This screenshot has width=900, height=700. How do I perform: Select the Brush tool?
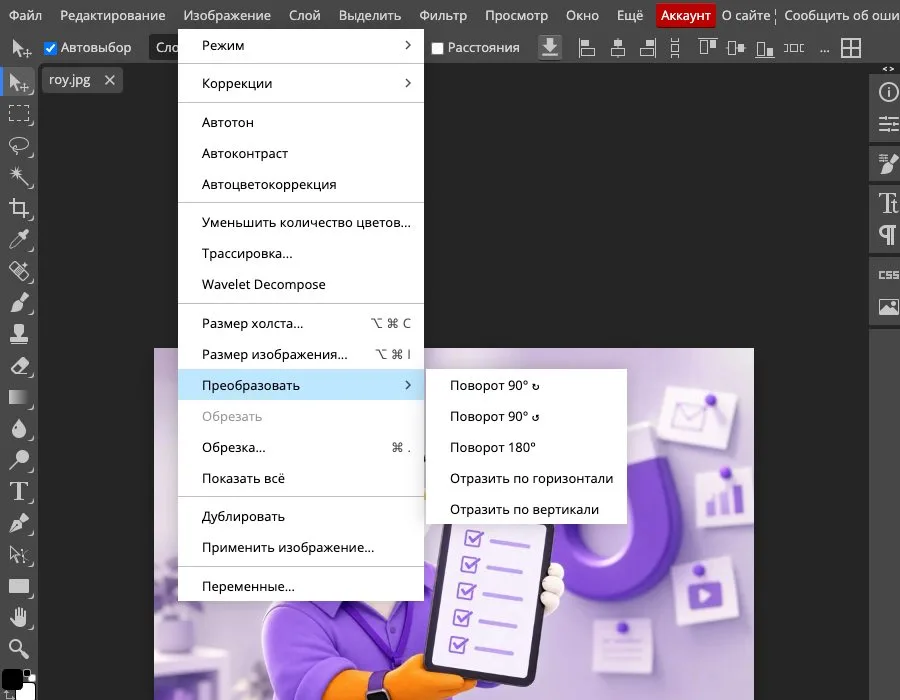pyautogui.click(x=19, y=302)
